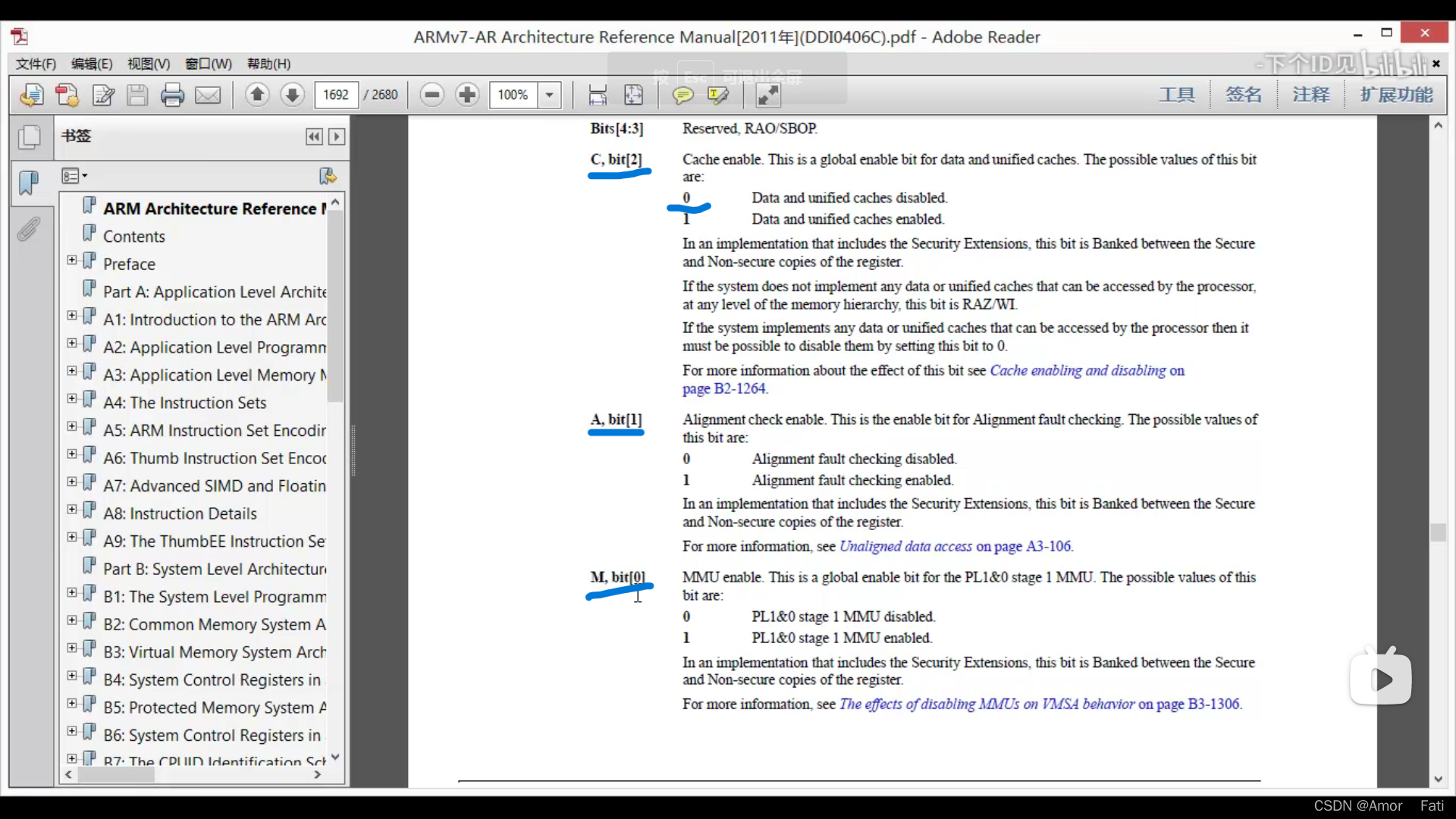The image size is (1456, 819).
Task: Follow the Unaligned data access link
Action: tap(905, 547)
